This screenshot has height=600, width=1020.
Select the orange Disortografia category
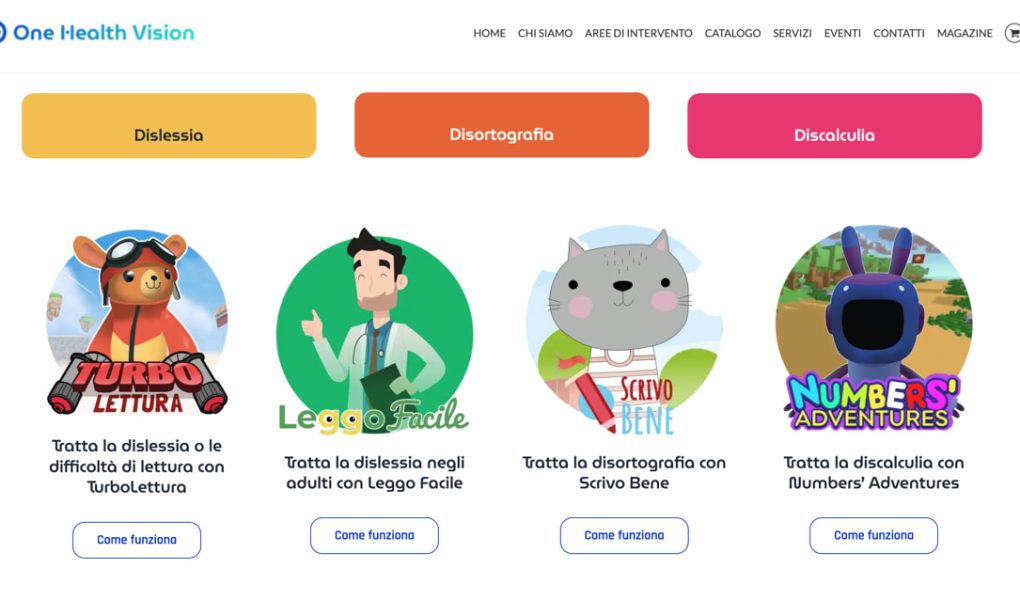coord(502,125)
